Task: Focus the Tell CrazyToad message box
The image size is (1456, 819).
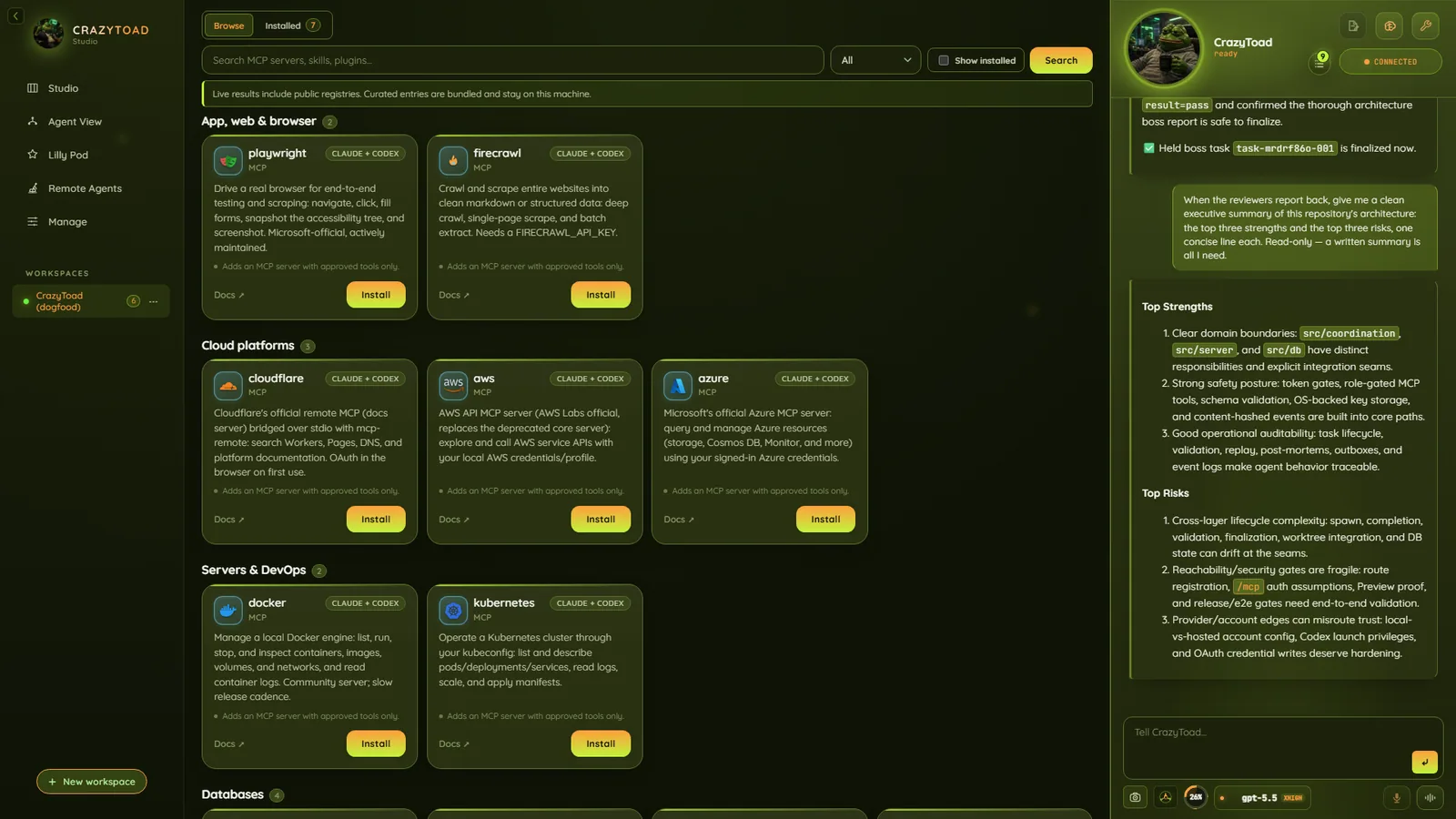Action: [x=1283, y=748]
